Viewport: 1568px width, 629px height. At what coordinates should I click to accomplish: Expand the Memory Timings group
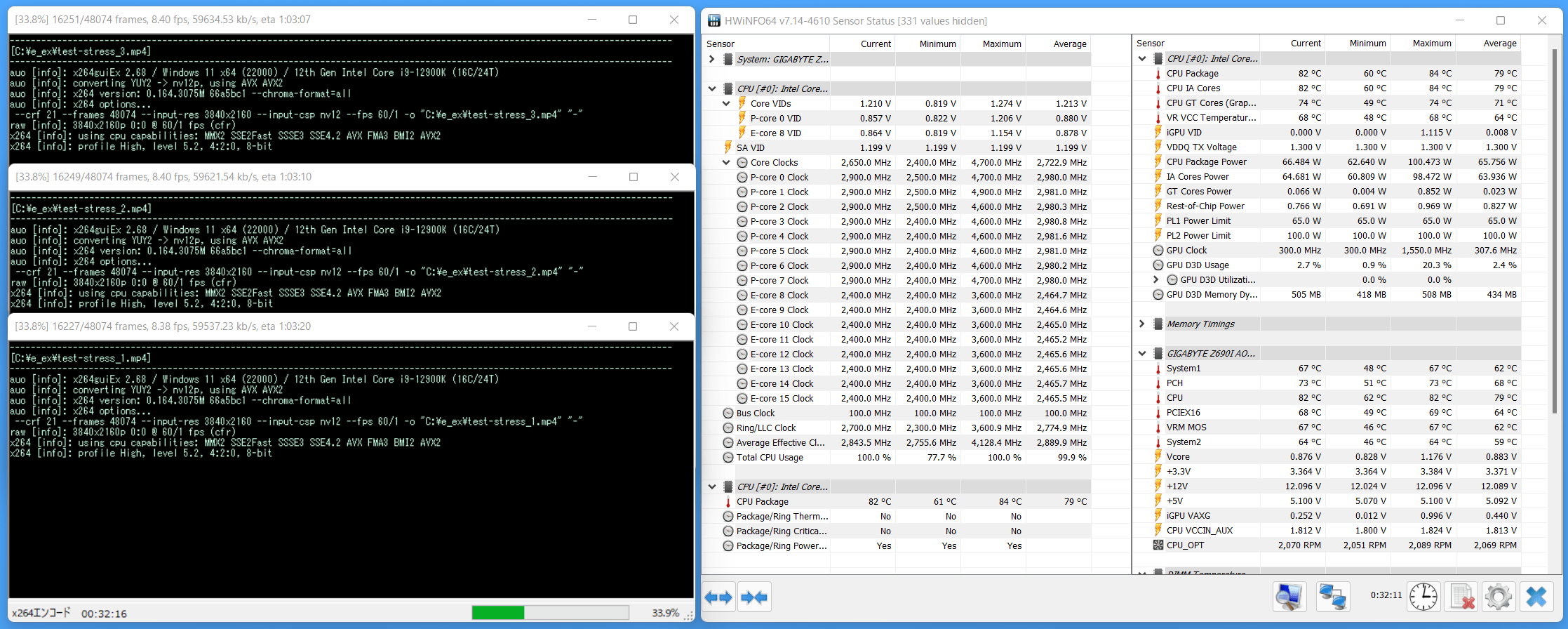click(1142, 324)
